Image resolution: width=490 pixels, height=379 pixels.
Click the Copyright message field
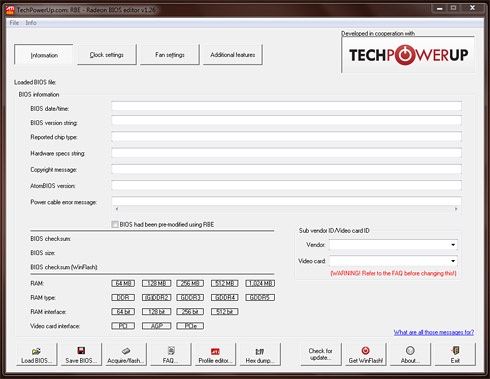click(x=287, y=169)
